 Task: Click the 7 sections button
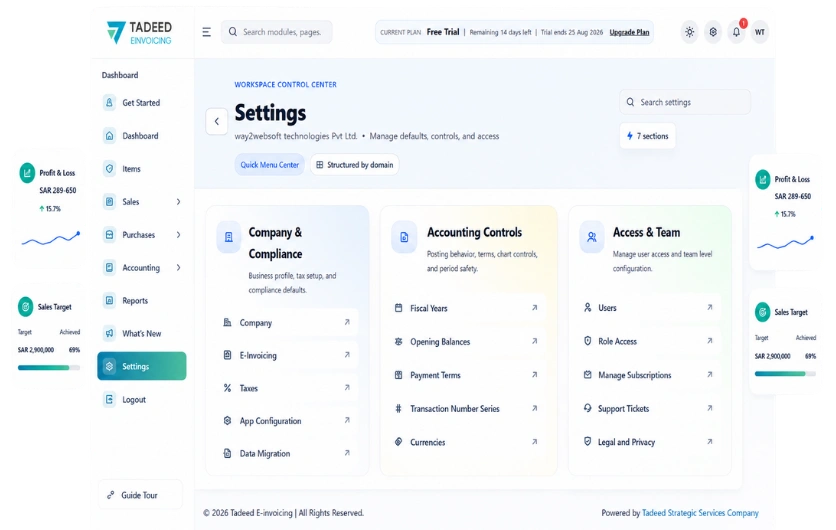(648, 136)
